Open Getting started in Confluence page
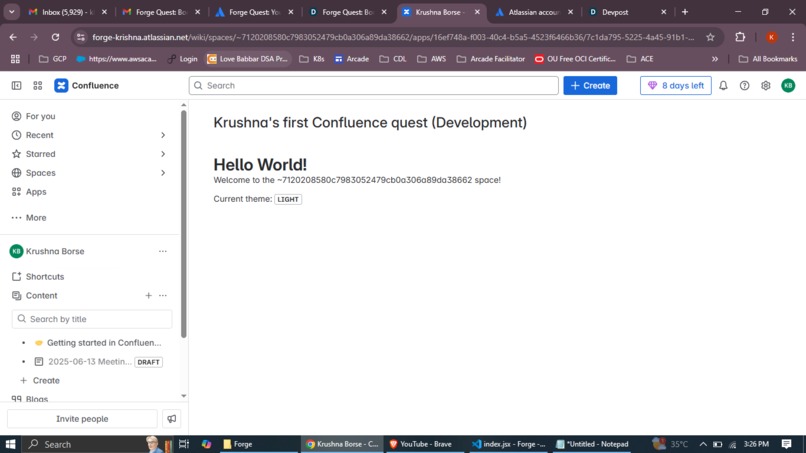806x453 pixels. (x=104, y=343)
